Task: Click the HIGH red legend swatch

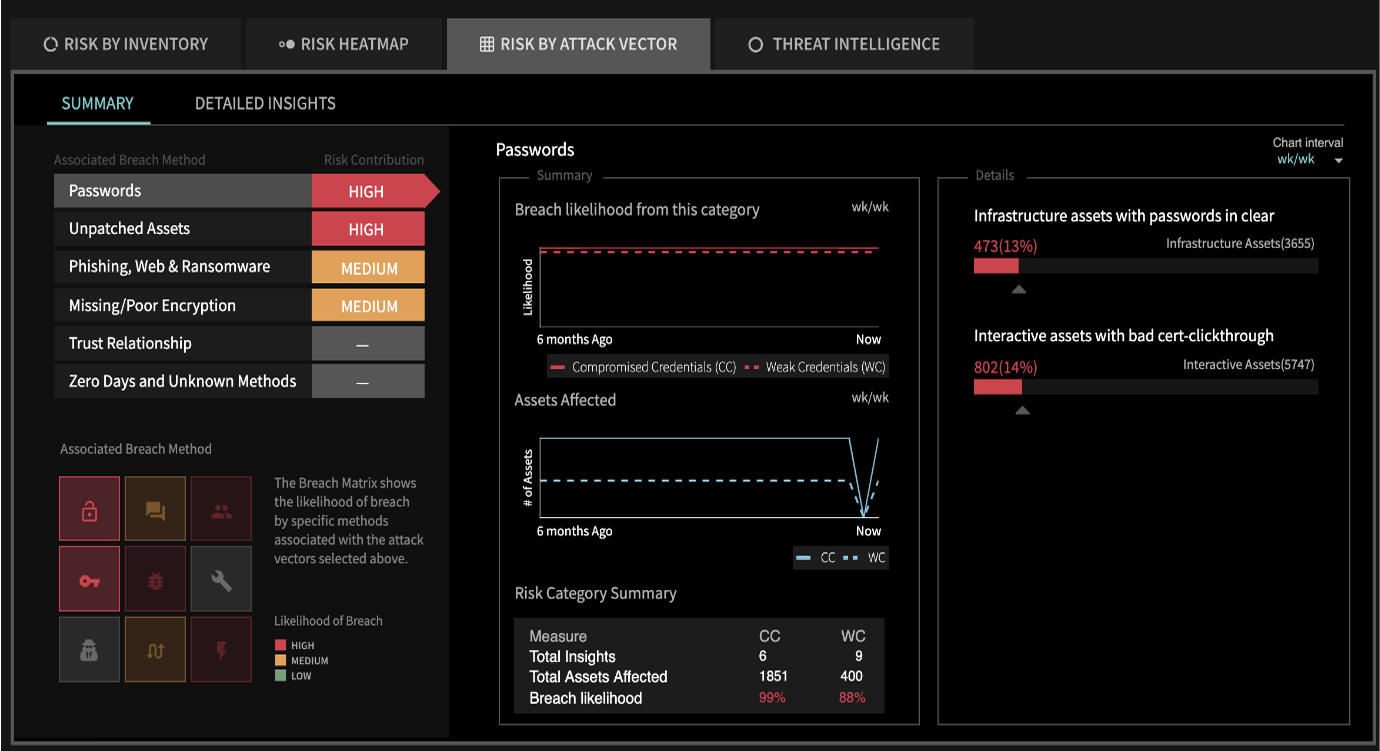Action: click(280, 646)
